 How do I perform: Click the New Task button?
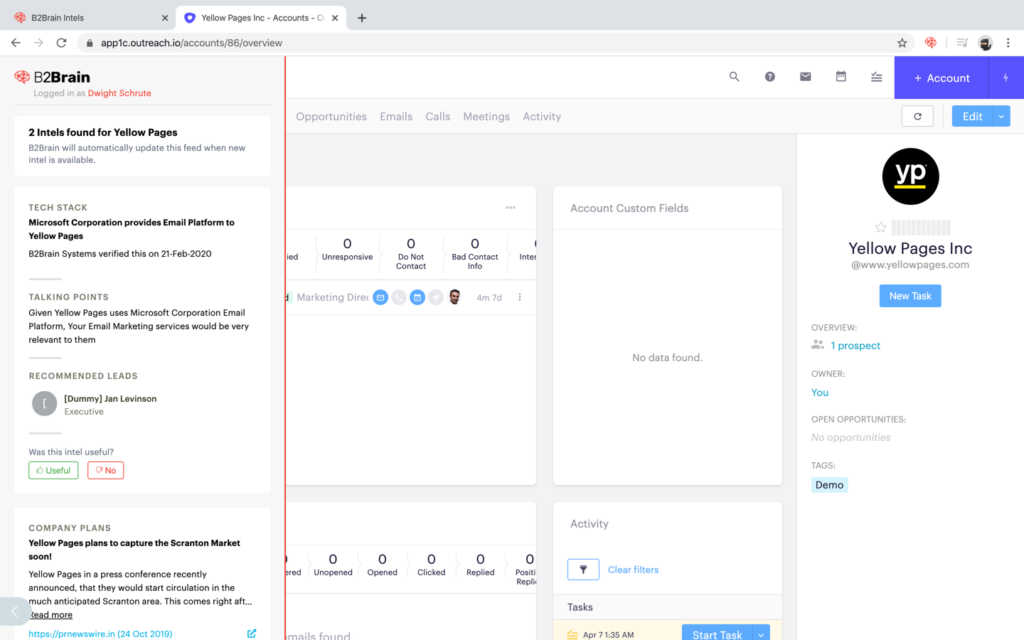pos(910,296)
